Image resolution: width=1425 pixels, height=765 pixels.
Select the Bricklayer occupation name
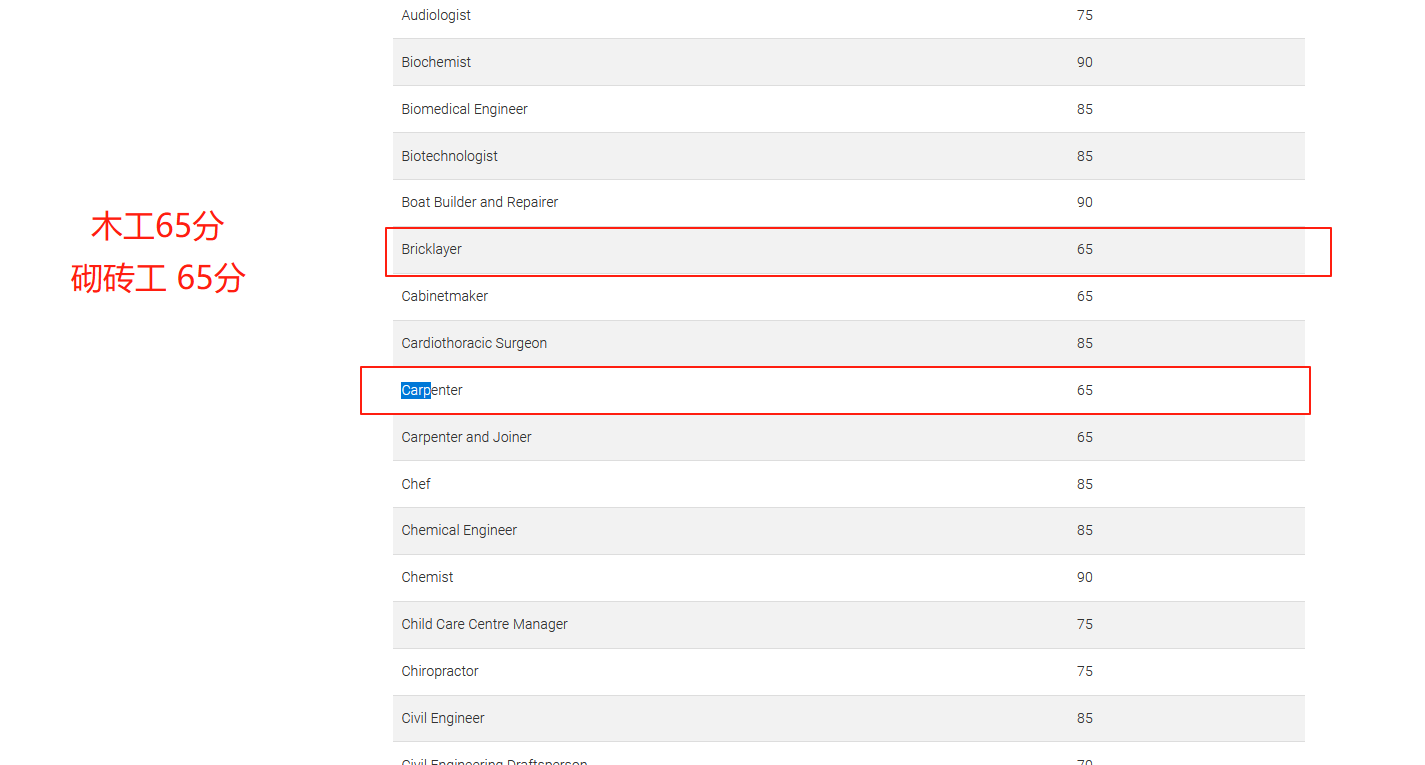431,249
